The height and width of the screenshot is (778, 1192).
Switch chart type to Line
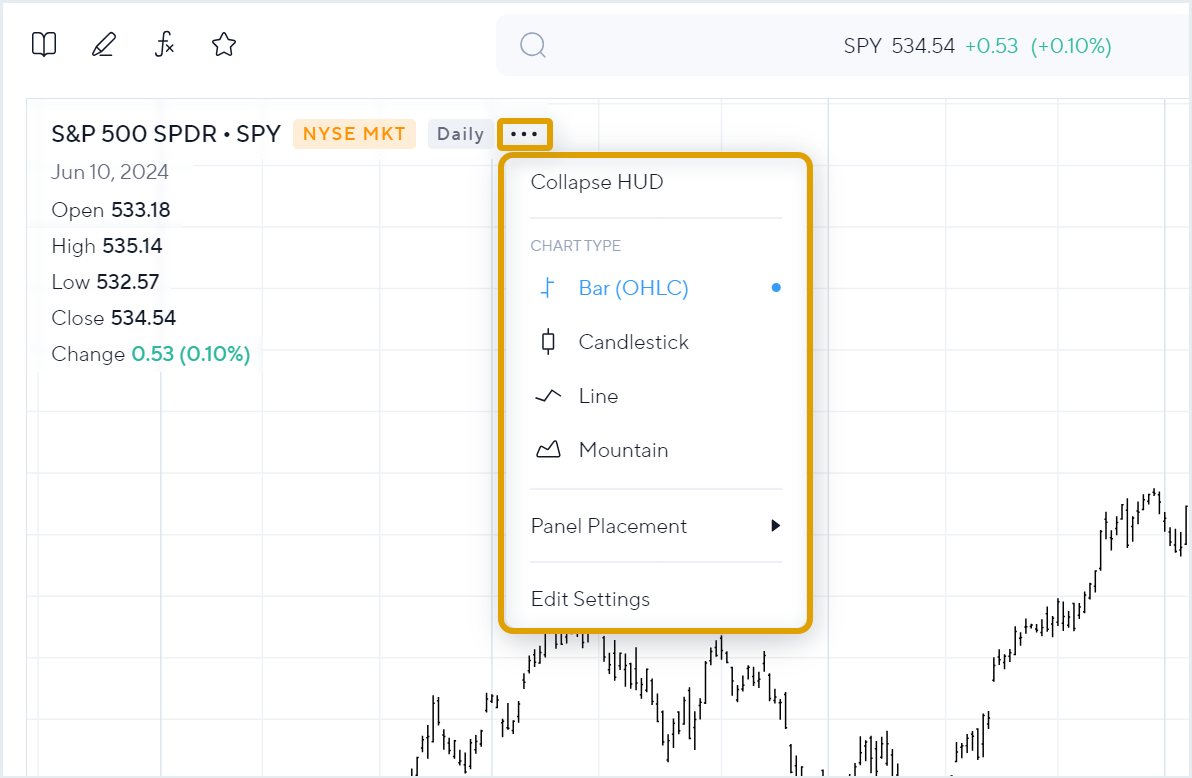[x=656, y=396]
